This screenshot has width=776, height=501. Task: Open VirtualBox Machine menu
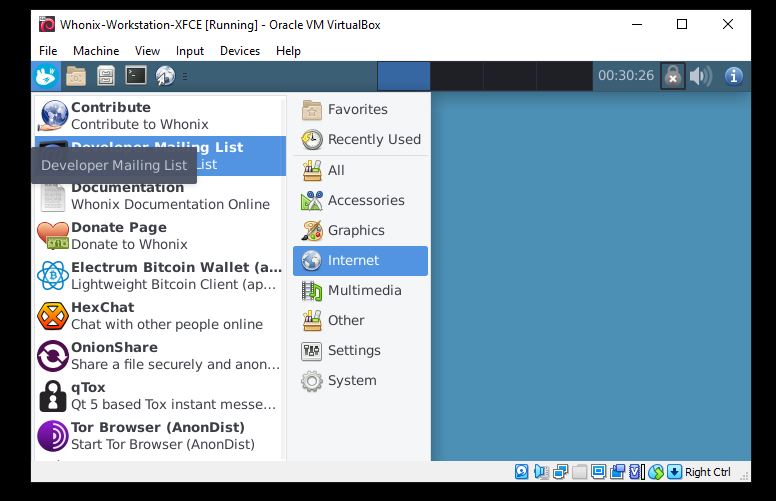click(96, 51)
